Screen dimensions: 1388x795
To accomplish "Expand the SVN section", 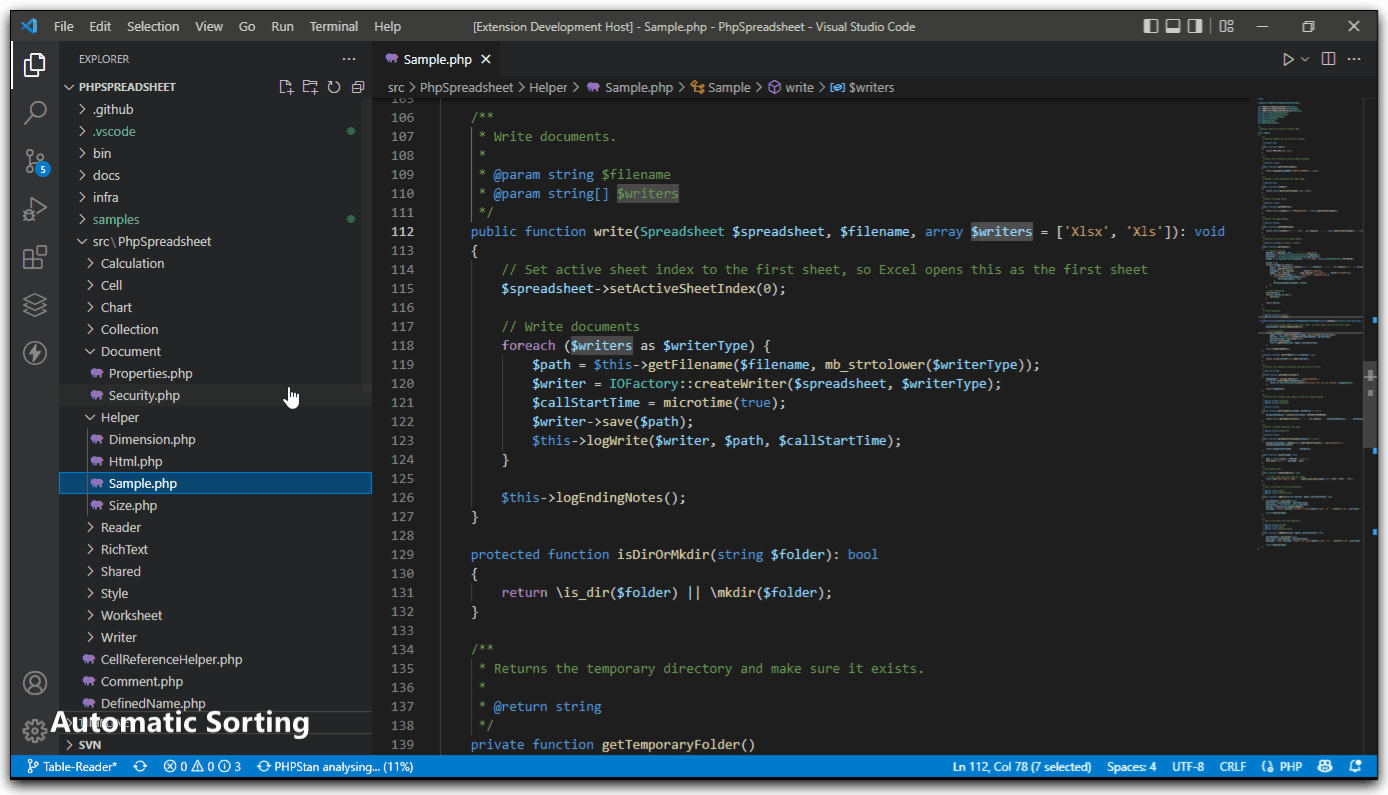I will (x=215, y=745).
